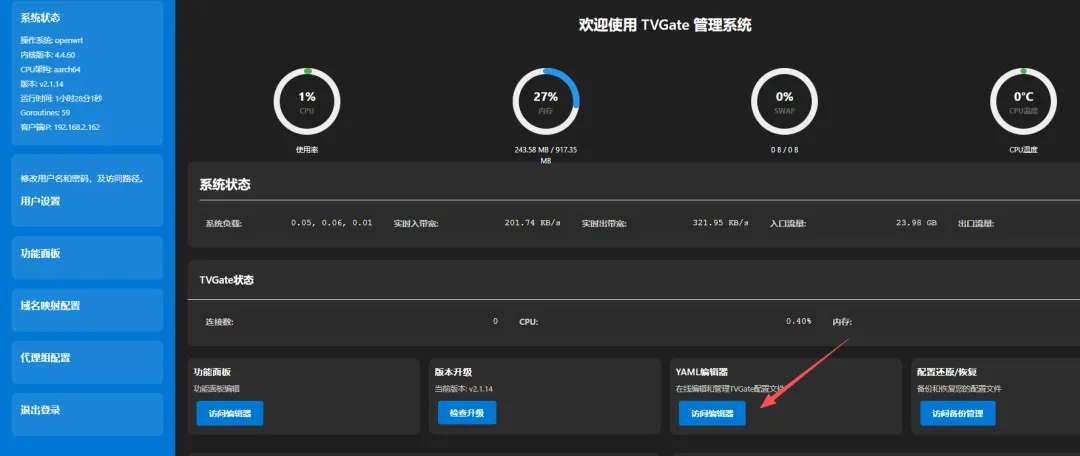Select the 243.58 MB / 917.35 MB memory text
Screen dimensions: 1080x456
tap(546, 154)
